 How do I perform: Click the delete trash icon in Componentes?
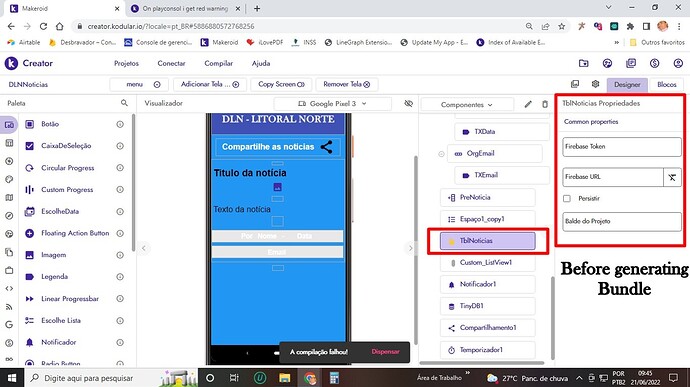click(545, 104)
